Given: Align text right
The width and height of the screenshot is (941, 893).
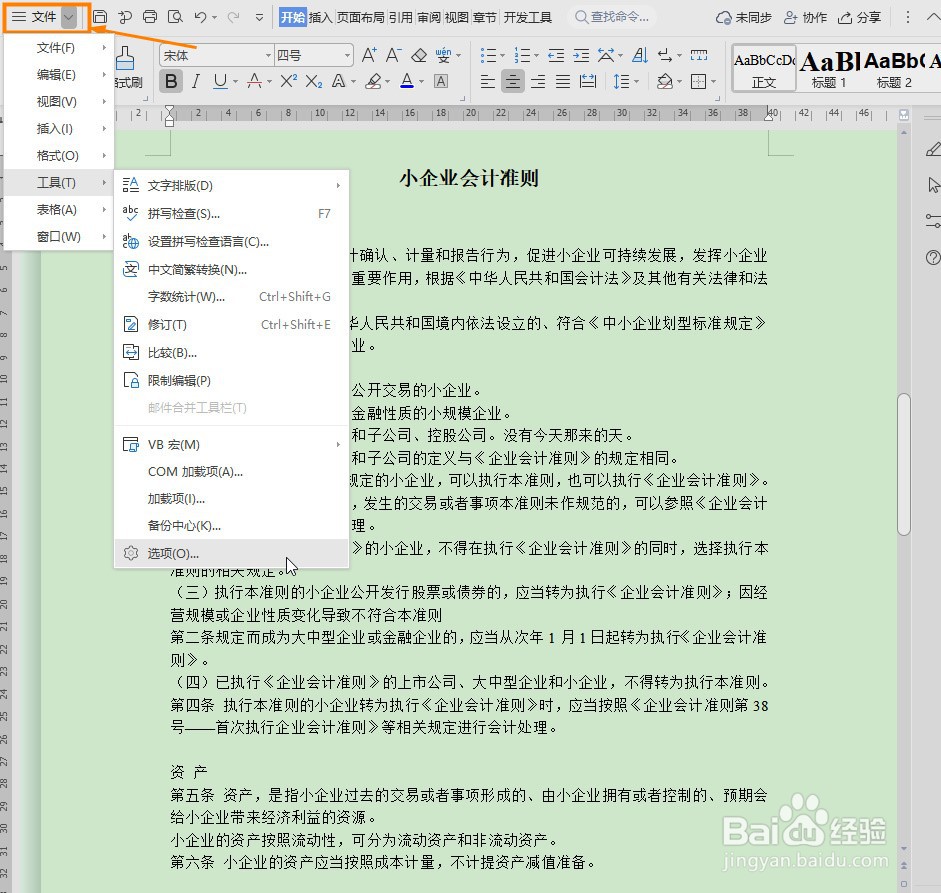Looking at the screenshot, I should 538,82.
